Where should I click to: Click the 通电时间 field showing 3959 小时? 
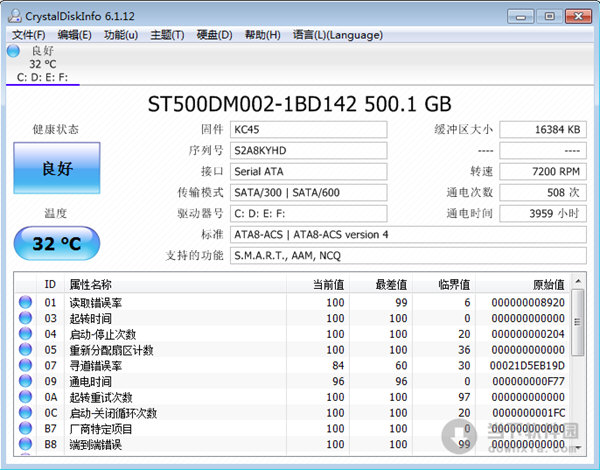[x=543, y=214]
